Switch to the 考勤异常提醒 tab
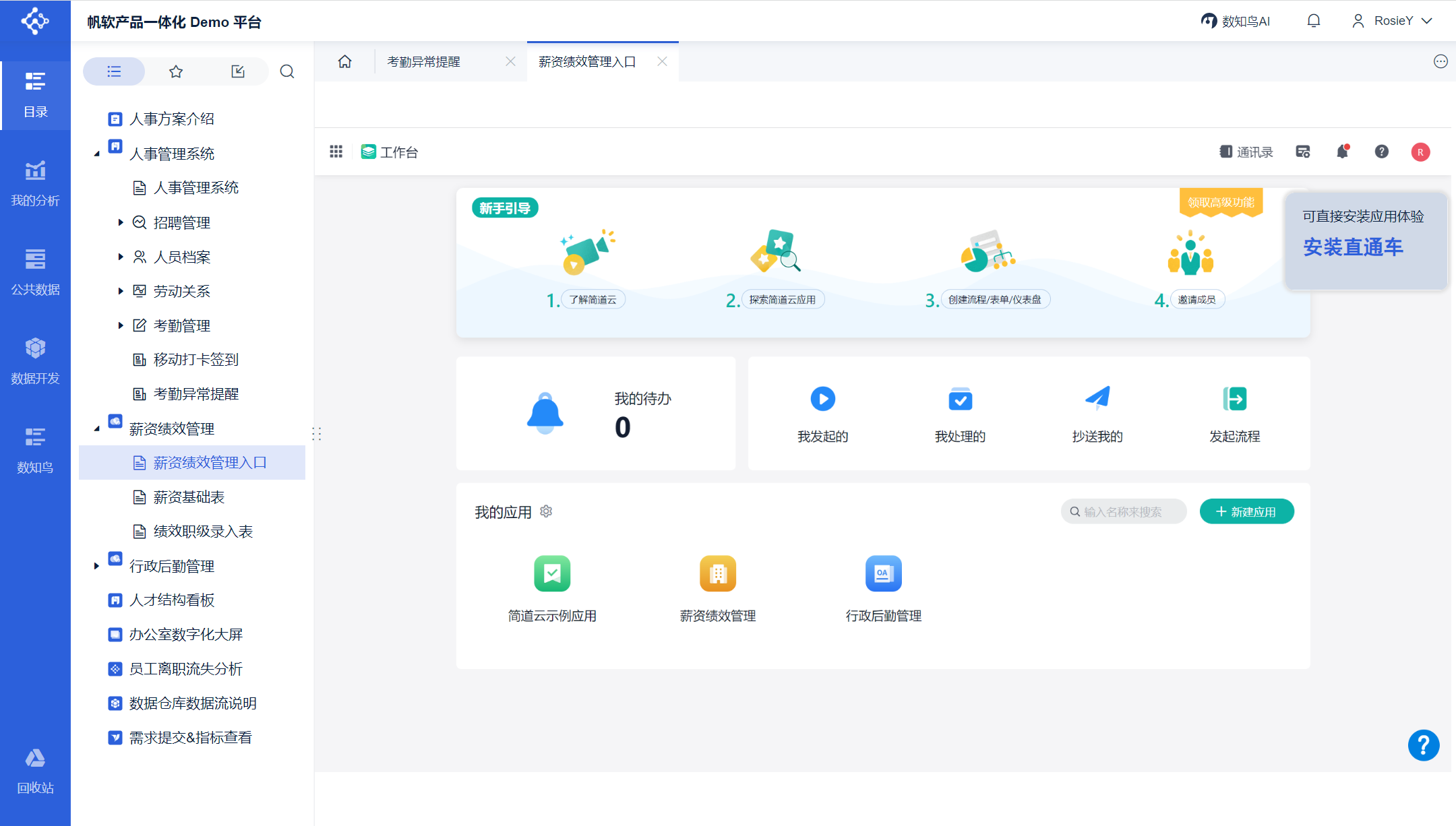 (424, 61)
